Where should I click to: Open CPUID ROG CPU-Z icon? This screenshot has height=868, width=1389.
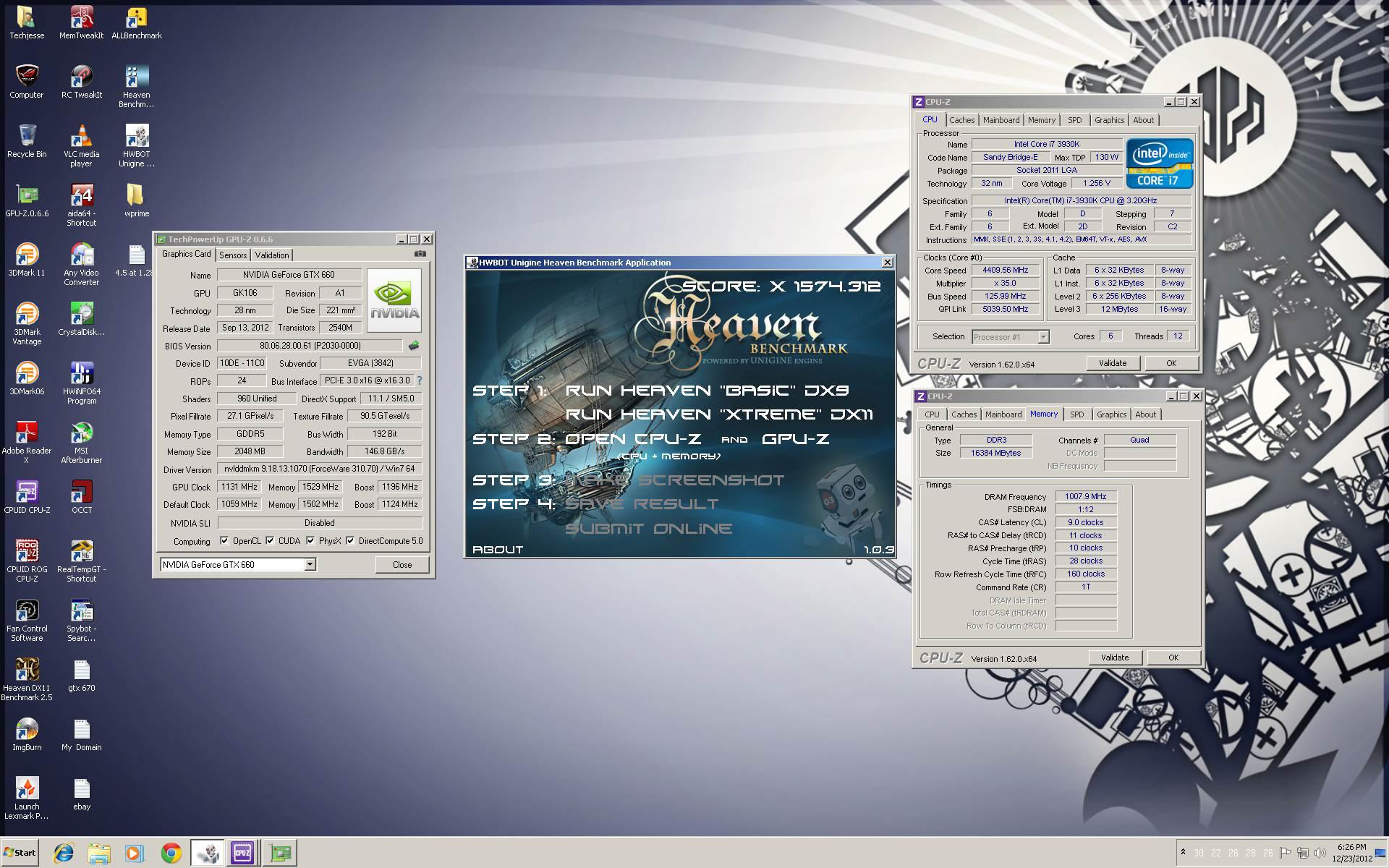click(27, 561)
